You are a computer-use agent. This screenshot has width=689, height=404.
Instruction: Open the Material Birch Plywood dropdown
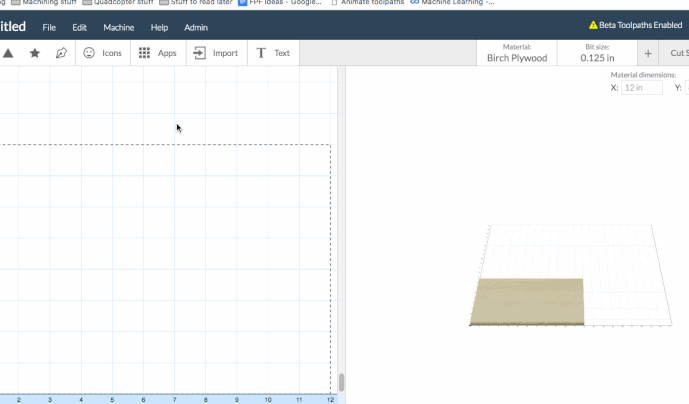[x=517, y=53]
